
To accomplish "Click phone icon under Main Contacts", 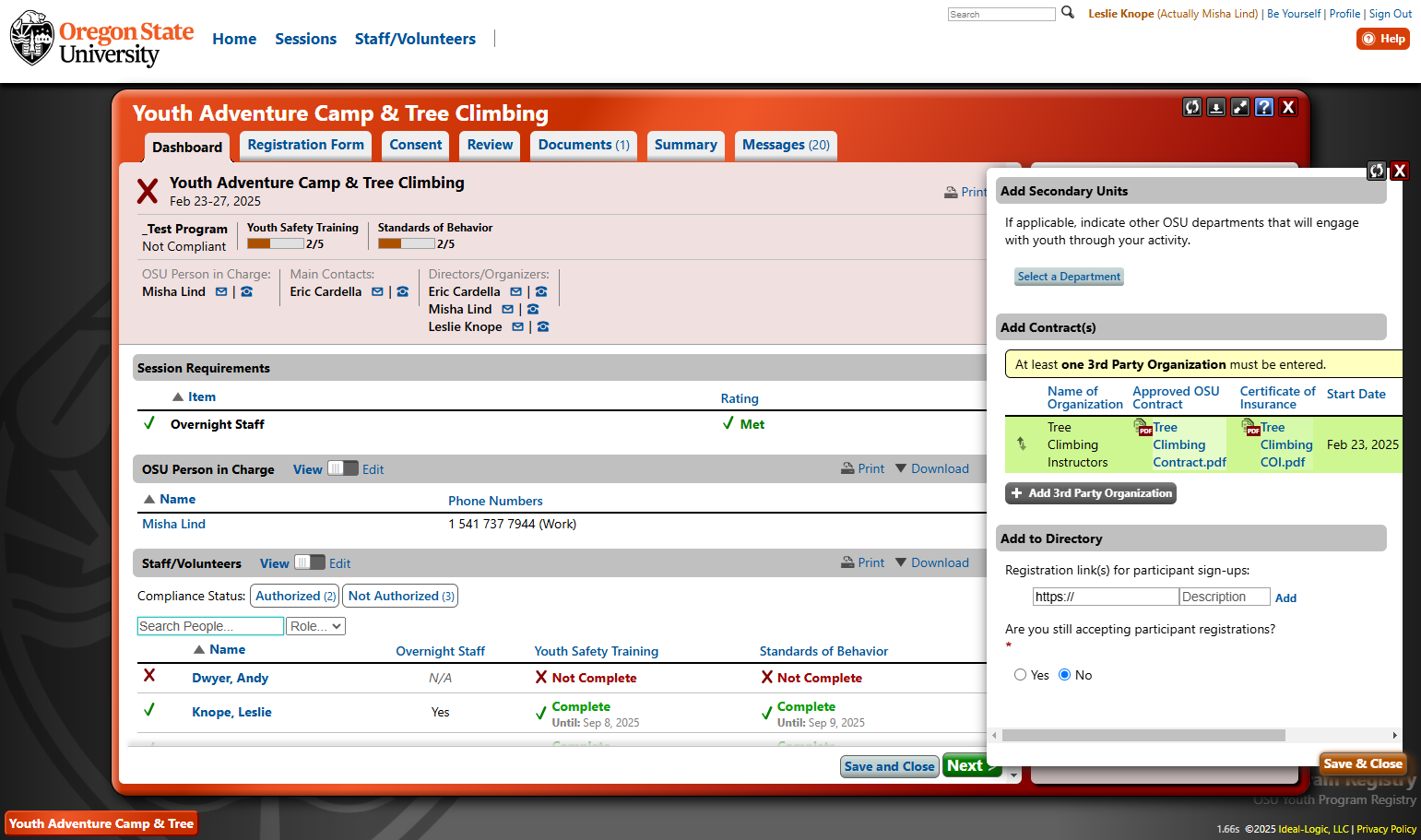I will pos(402,291).
